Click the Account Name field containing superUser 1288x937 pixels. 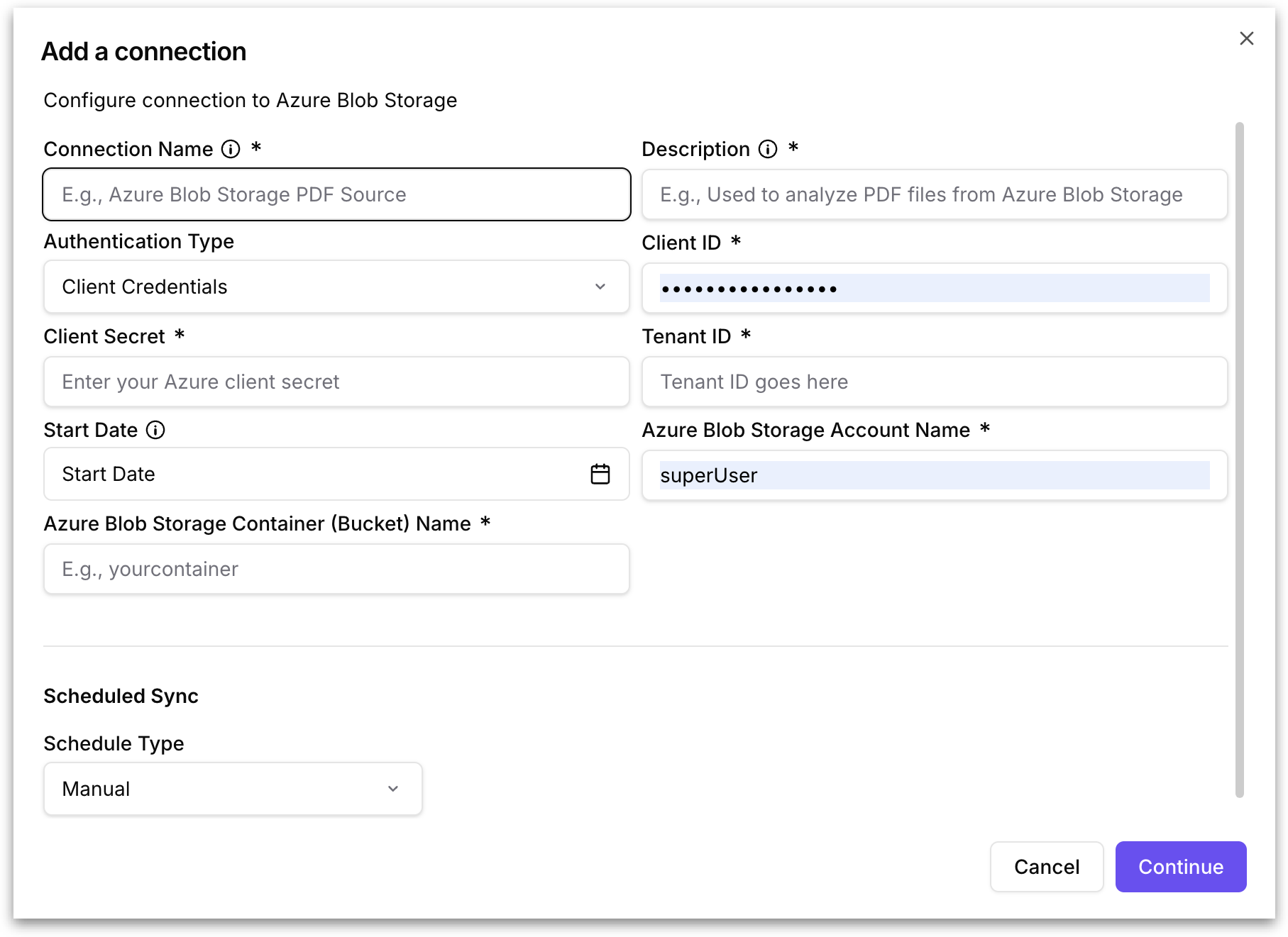click(934, 475)
